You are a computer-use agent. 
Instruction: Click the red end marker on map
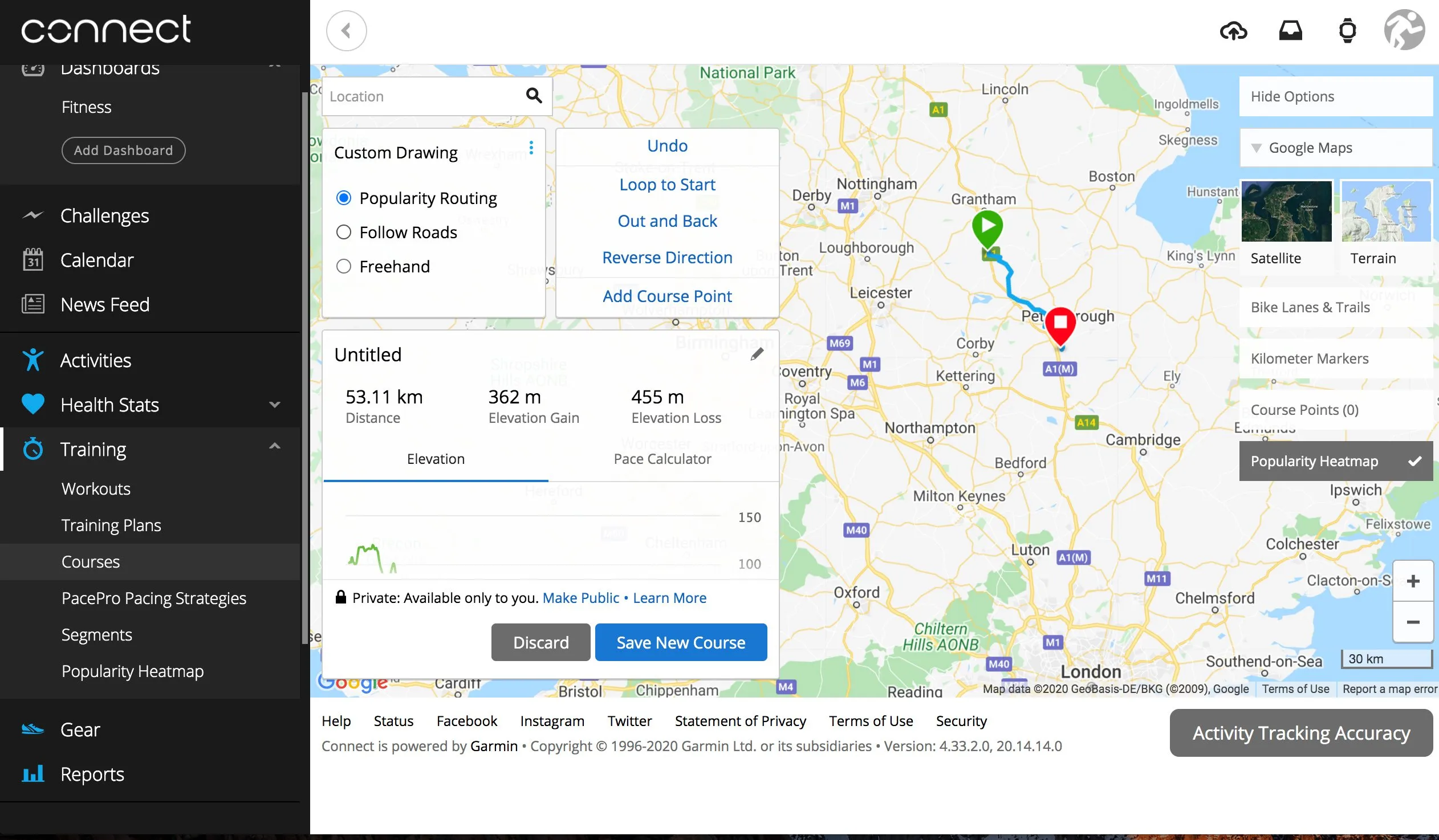(x=1060, y=324)
